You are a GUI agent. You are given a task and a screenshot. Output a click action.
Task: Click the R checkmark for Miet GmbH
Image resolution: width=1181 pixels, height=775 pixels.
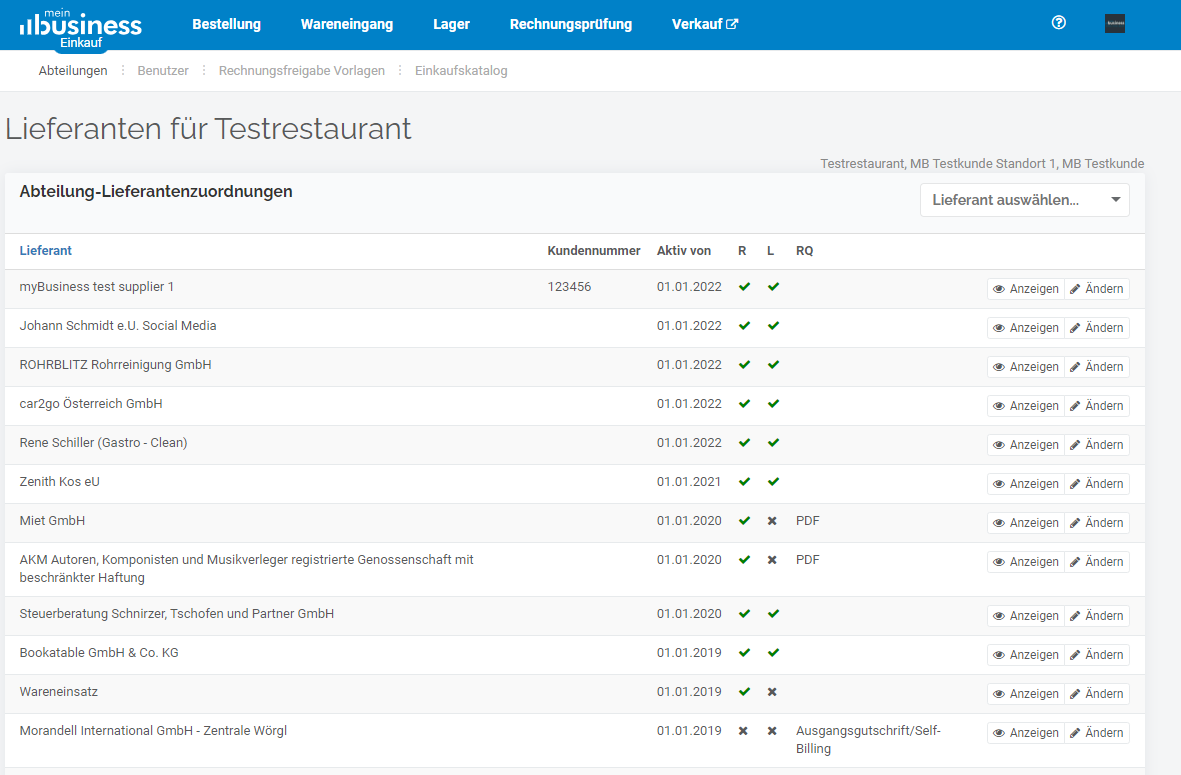pyautogui.click(x=744, y=521)
